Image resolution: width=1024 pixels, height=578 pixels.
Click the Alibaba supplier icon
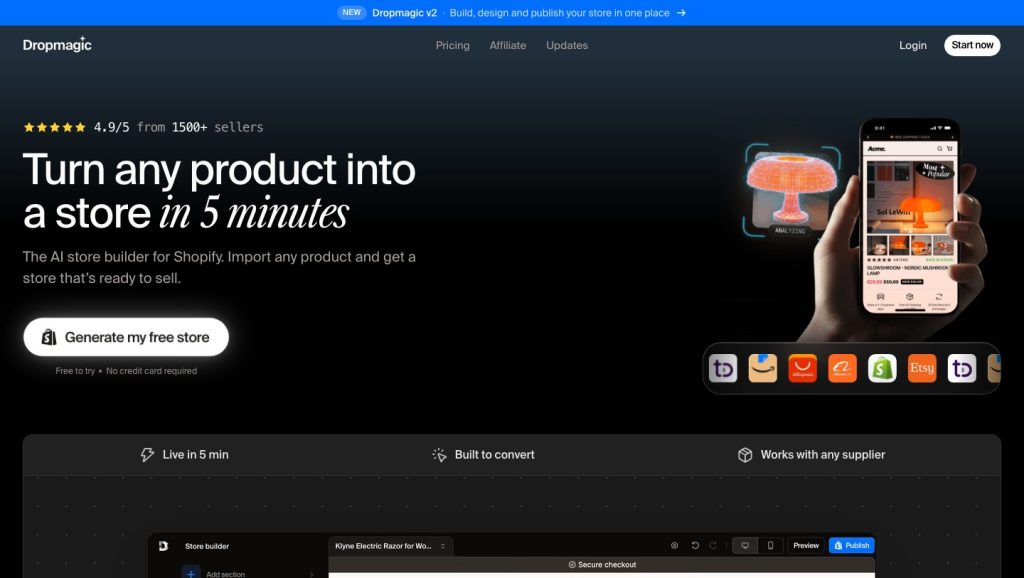tap(842, 368)
